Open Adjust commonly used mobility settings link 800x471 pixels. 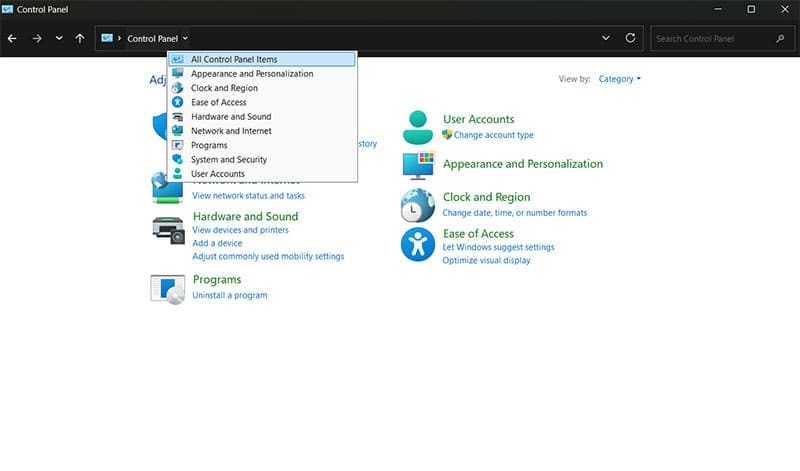[x=268, y=256]
